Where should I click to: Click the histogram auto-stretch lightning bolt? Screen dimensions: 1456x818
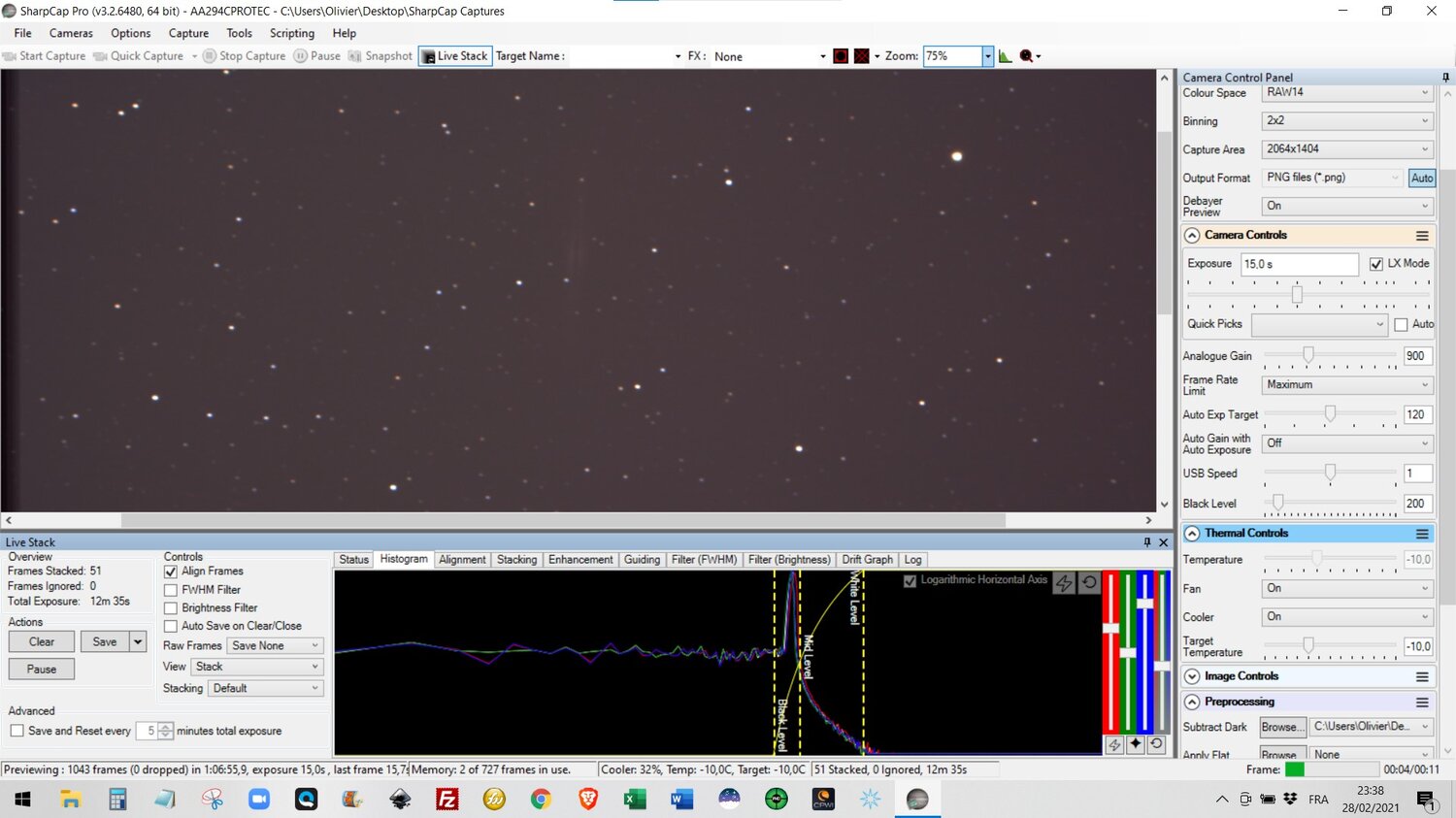coord(1065,582)
